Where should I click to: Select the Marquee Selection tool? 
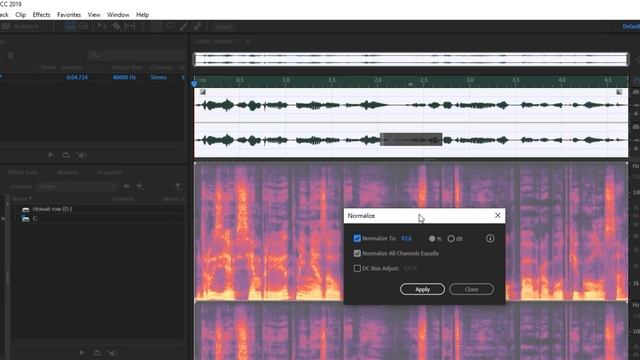pyautogui.click(x=156, y=27)
